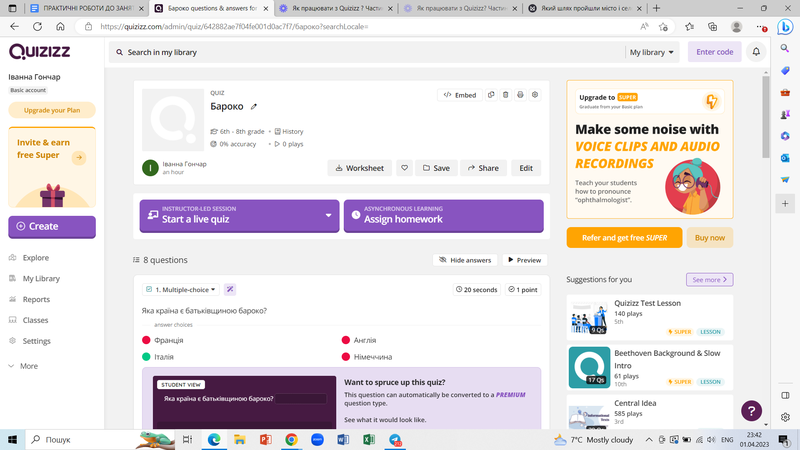Open 1. Multiple-choice question type dropdown

click(x=181, y=289)
